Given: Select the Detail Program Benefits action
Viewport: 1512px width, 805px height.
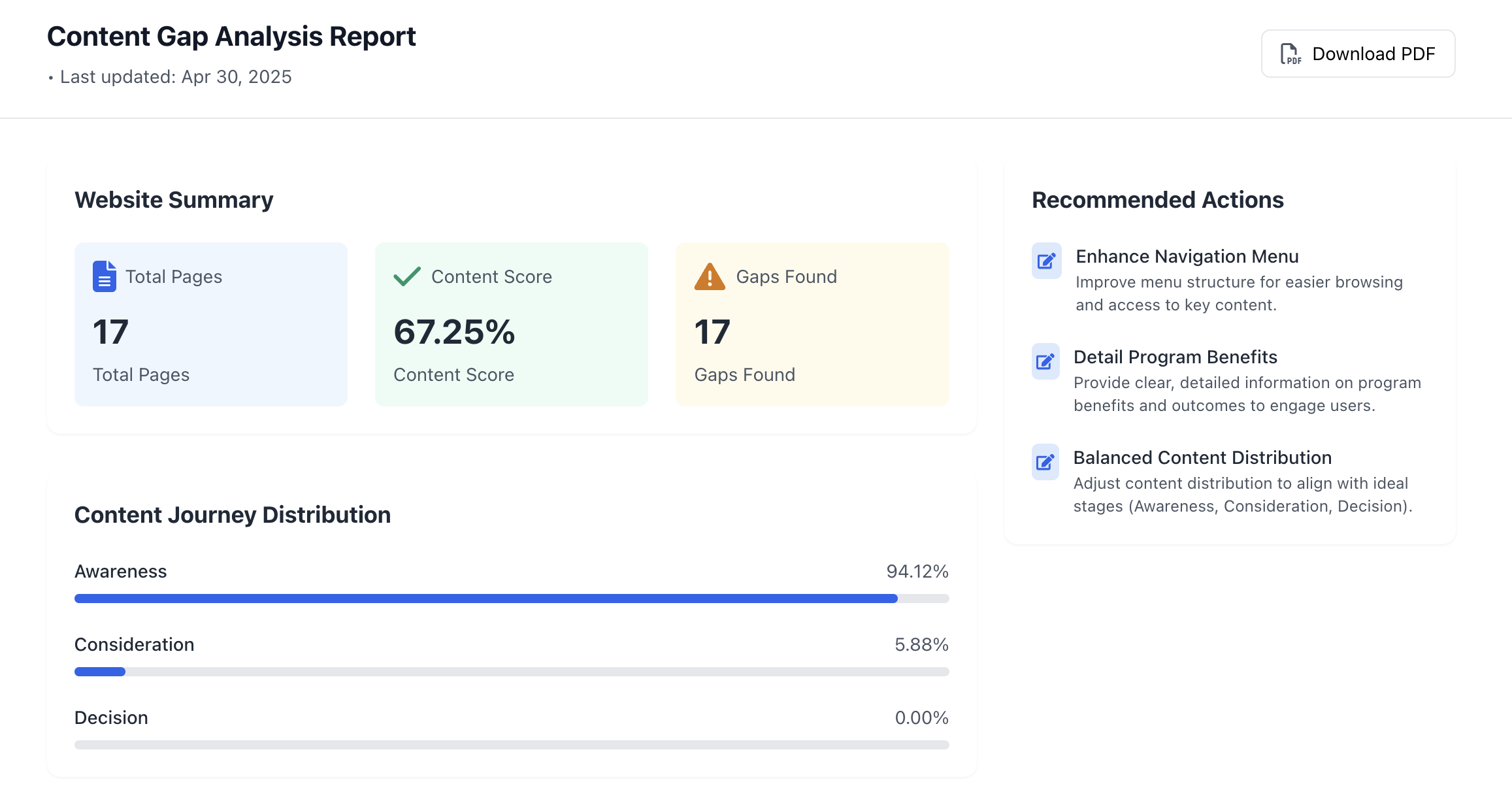Looking at the screenshot, I should (1175, 357).
